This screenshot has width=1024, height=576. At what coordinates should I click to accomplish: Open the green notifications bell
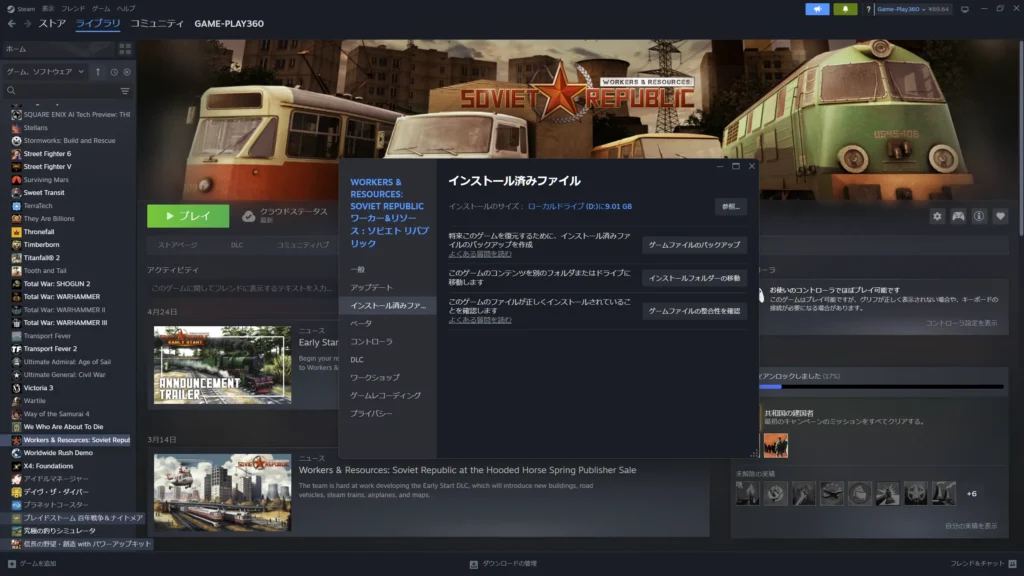coord(845,9)
